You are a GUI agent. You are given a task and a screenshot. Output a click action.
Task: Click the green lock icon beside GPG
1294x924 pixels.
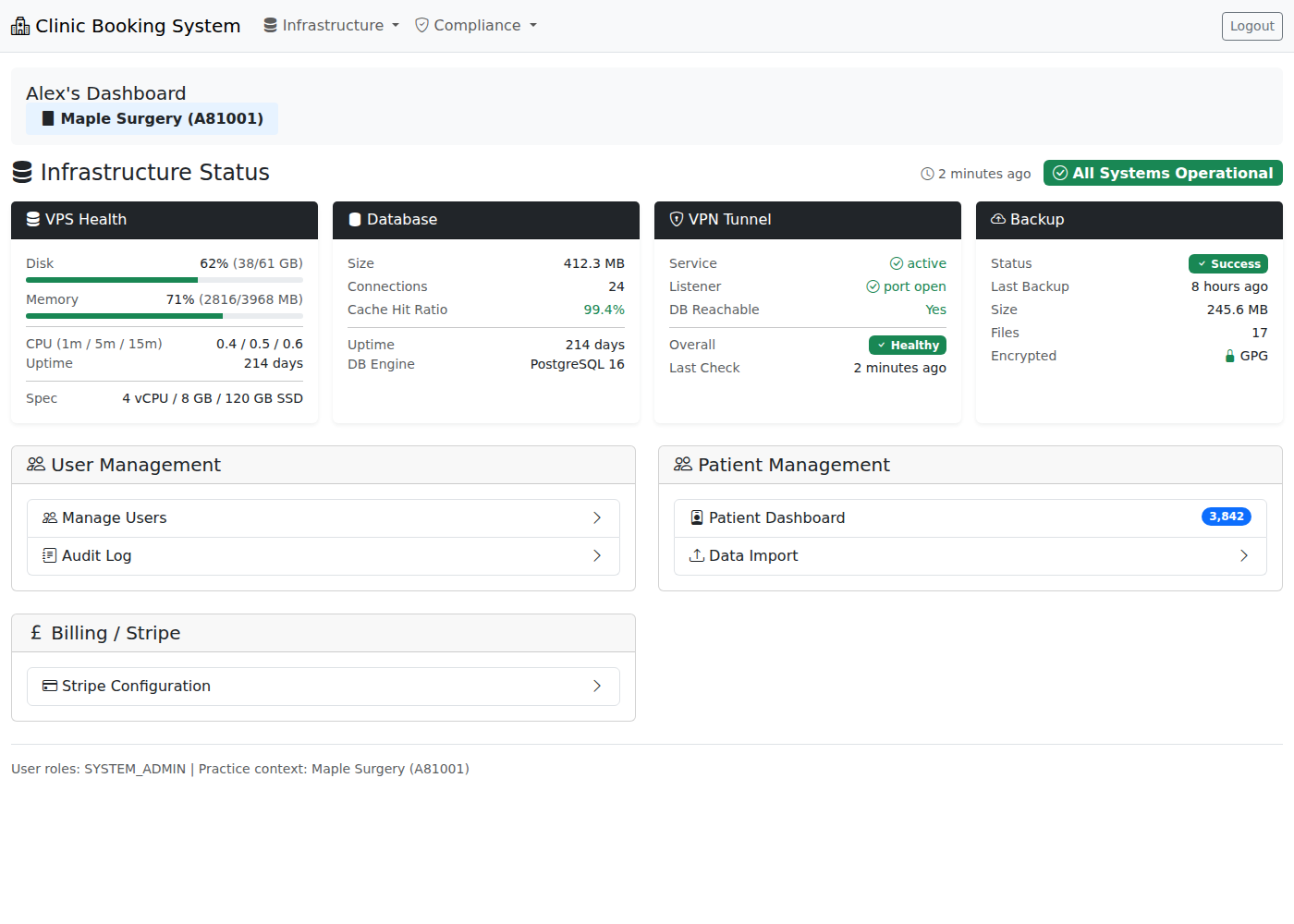click(x=1230, y=356)
